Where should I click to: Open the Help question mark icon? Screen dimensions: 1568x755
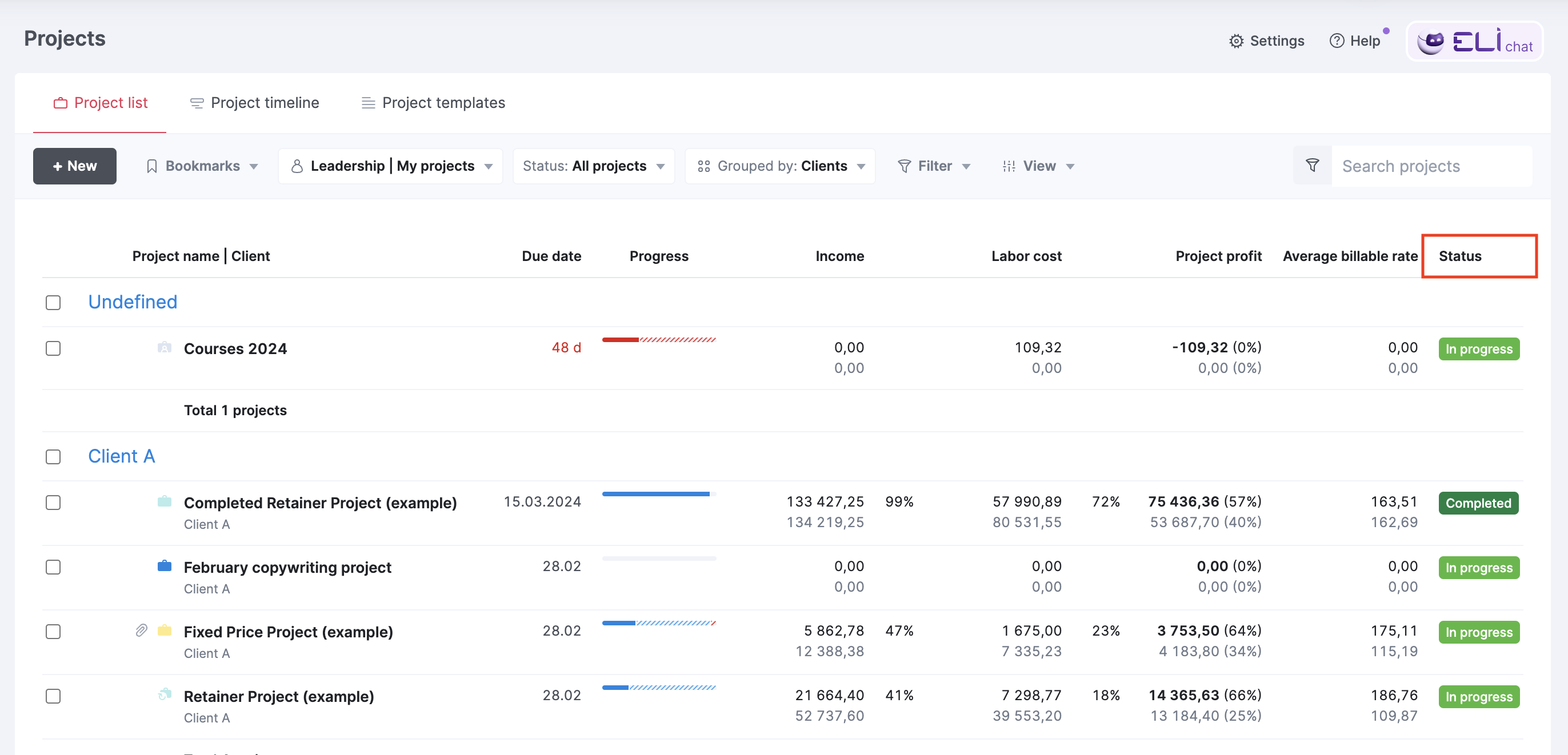[x=1336, y=41]
